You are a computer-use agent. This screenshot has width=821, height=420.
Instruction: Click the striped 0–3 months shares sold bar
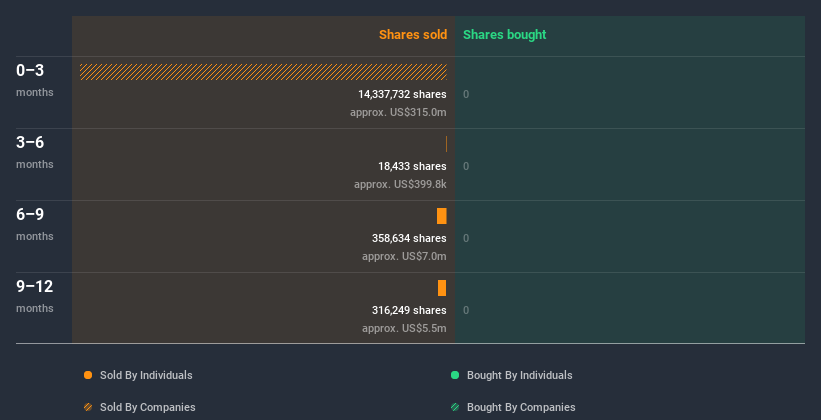263,72
